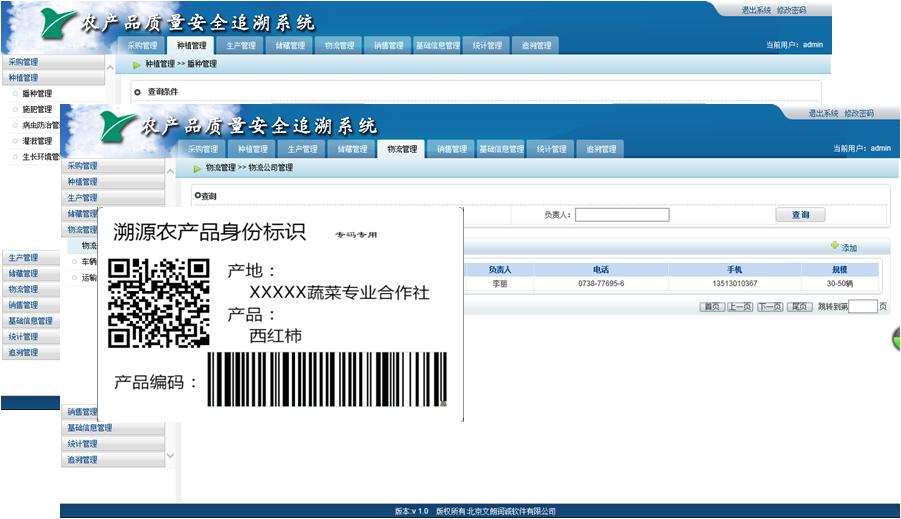This screenshot has width=901, height=519.
Task: Open 灌溉管理 in back window sidebar
Action: coord(37,141)
